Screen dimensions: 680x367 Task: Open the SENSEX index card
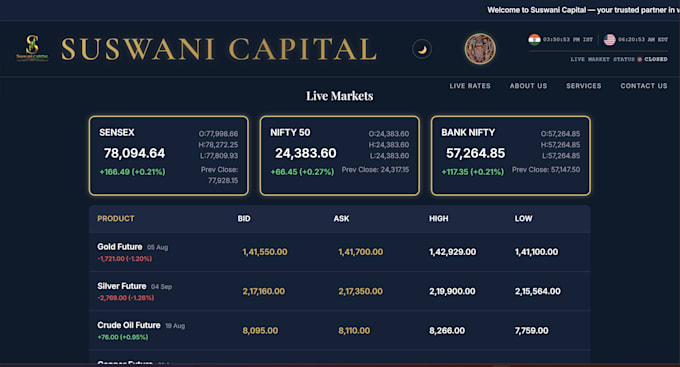pyautogui.click(x=169, y=156)
